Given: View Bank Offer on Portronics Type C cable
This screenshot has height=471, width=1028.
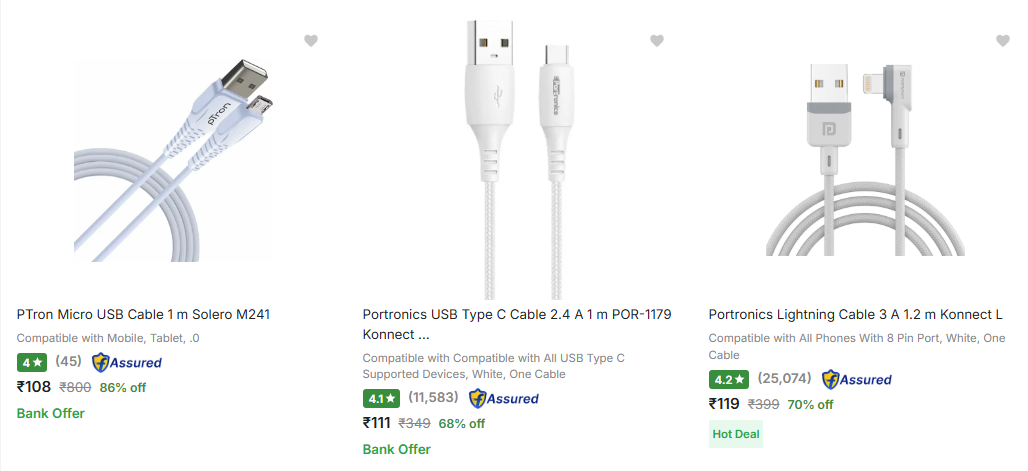Looking at the screenshot, I should [x=396, y=449].
